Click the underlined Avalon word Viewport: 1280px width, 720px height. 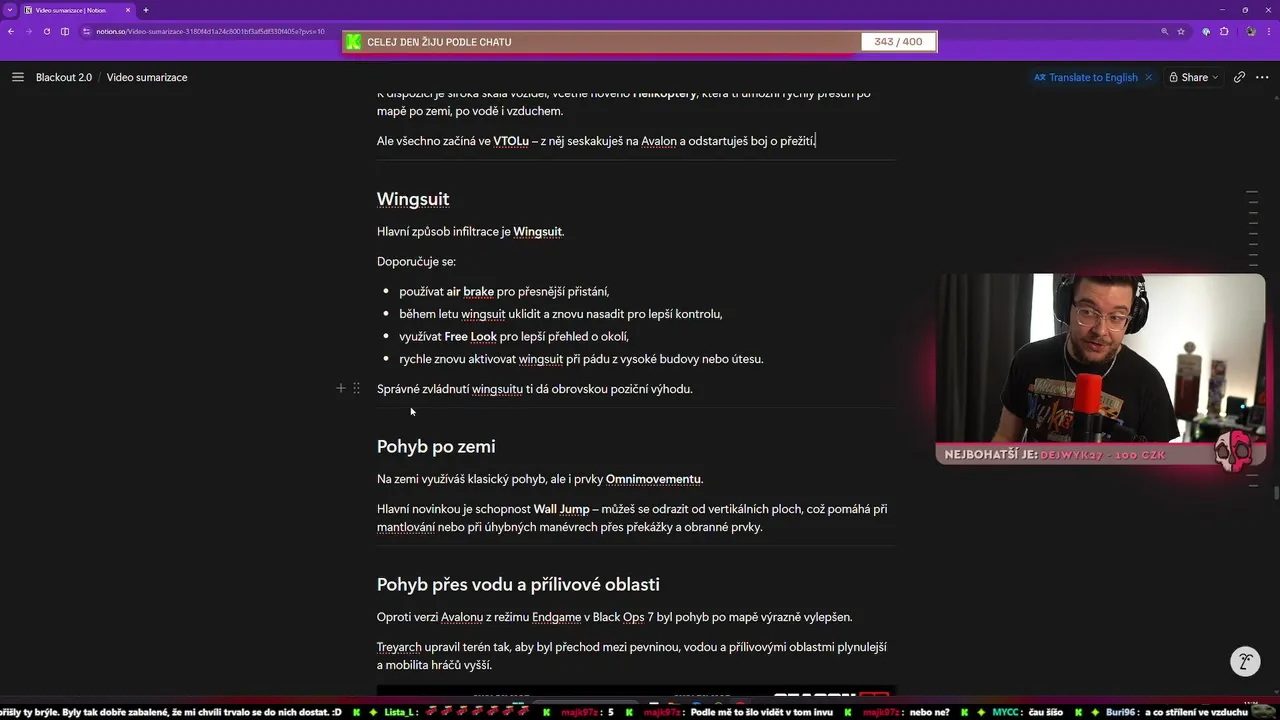659,141
